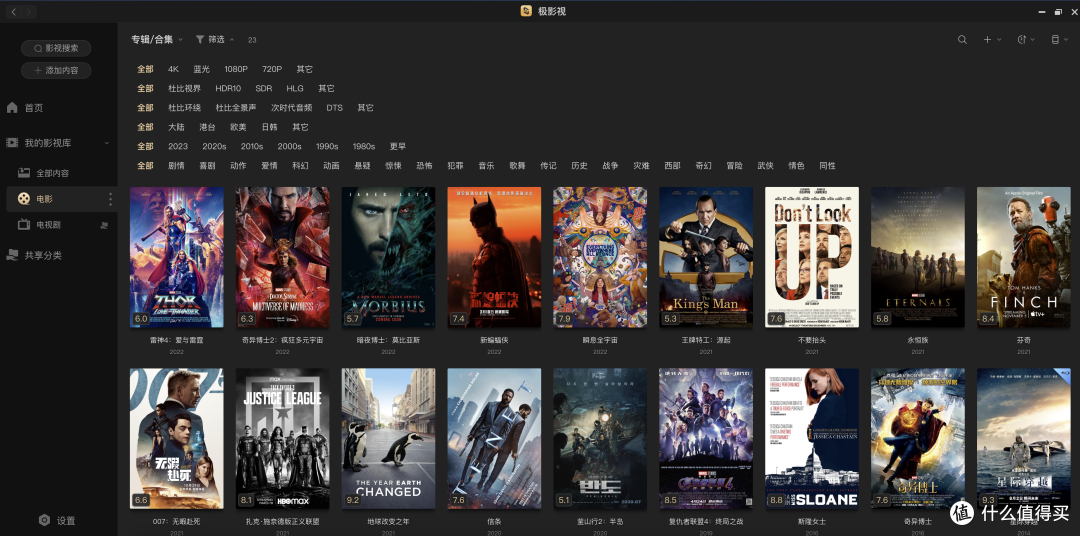This screenshot has width=1080, height=536.
Task: Go forward with the right arrow button
Action: coord(29,12)
